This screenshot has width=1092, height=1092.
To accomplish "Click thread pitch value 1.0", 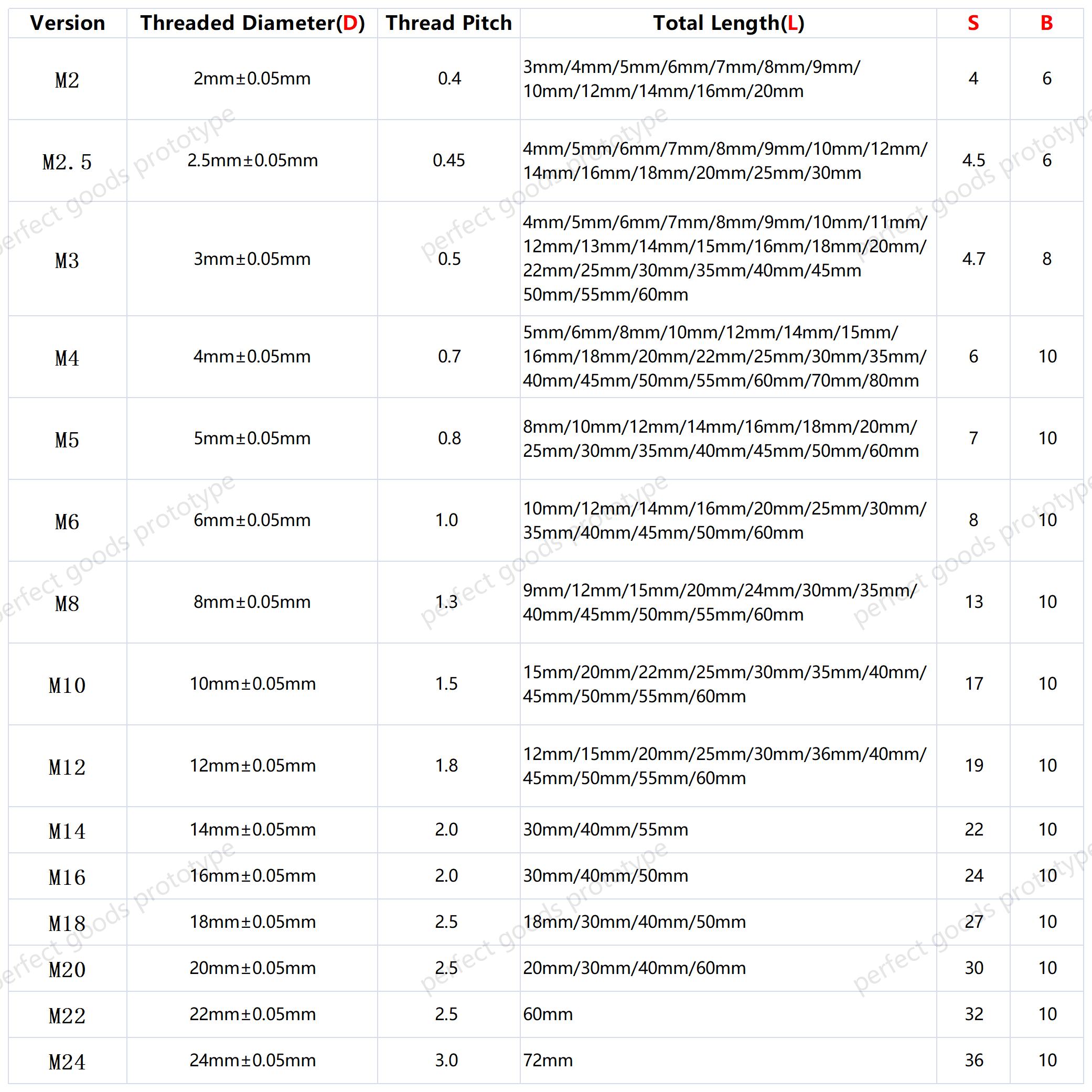I will pos(446,520).
